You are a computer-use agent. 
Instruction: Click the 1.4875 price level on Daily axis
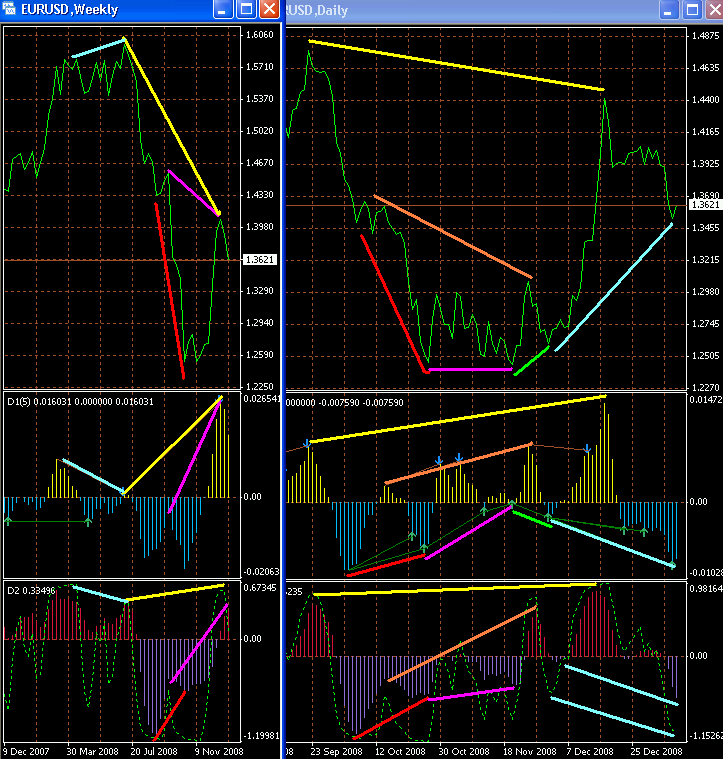(x=706, y=36)
